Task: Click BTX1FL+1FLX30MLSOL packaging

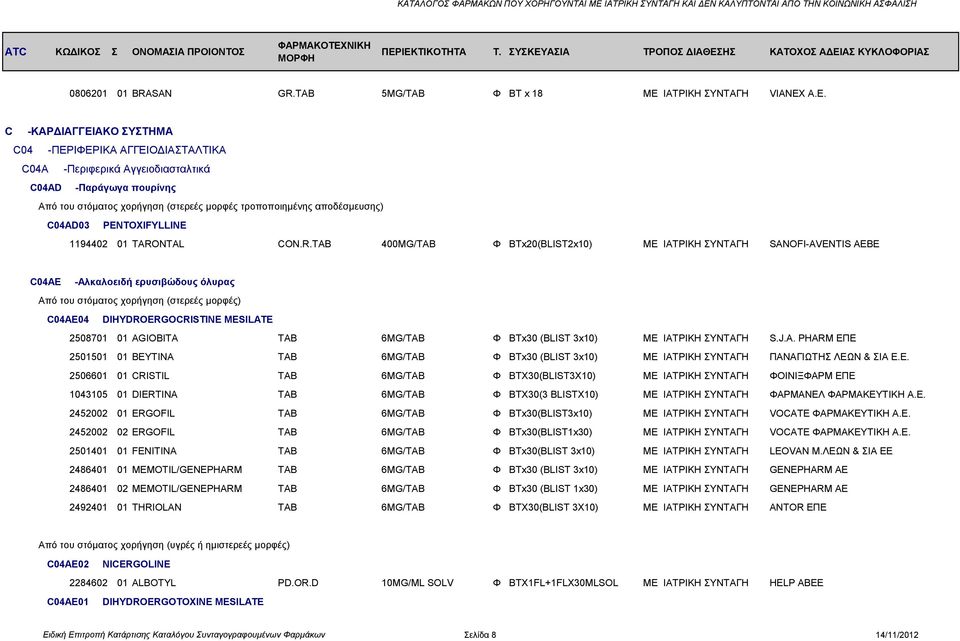Action: pos(563,583)
